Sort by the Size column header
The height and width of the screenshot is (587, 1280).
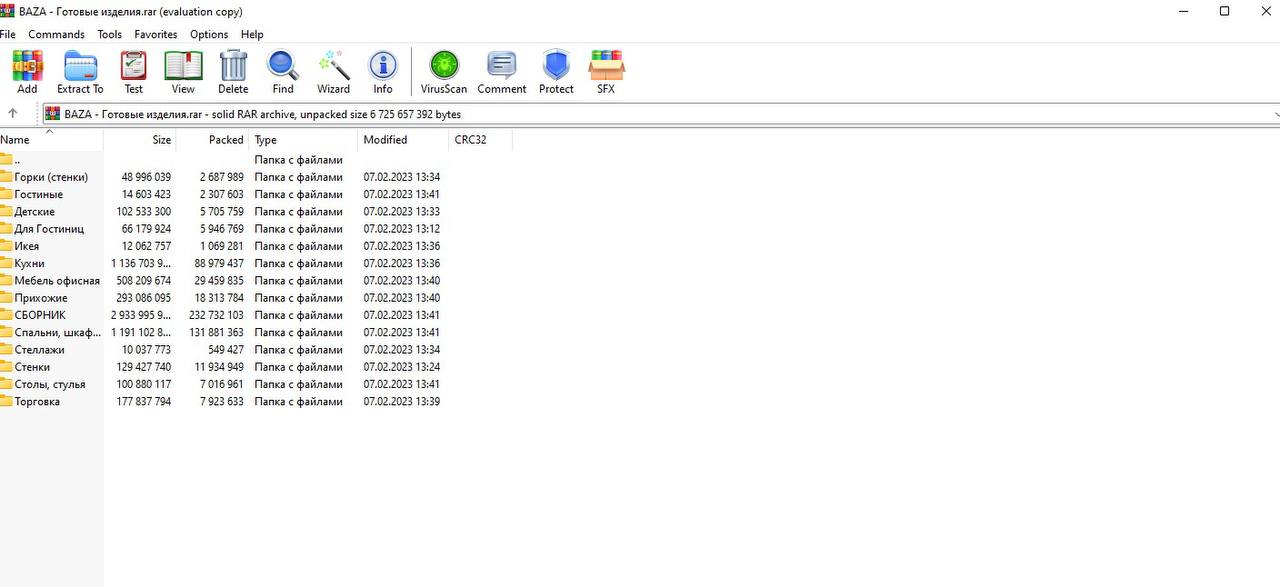pos(140,140)
